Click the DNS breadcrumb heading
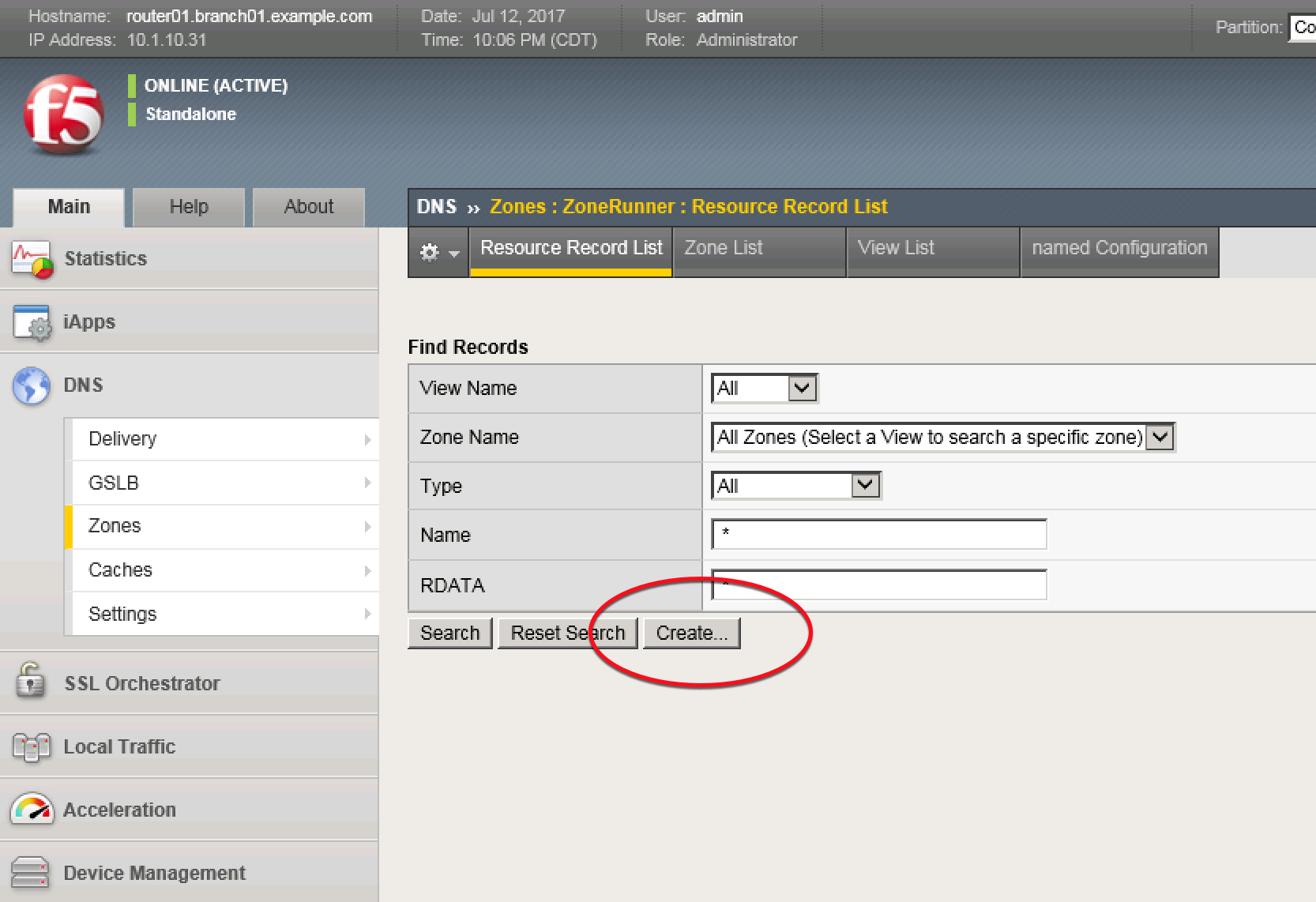The height and width of the screenshot is (902, 1316). 437,207
